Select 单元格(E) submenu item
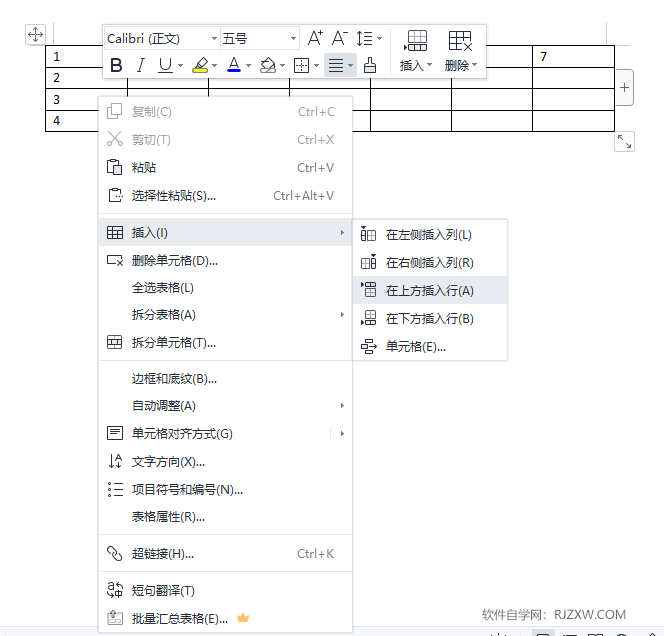 (430, 347)
